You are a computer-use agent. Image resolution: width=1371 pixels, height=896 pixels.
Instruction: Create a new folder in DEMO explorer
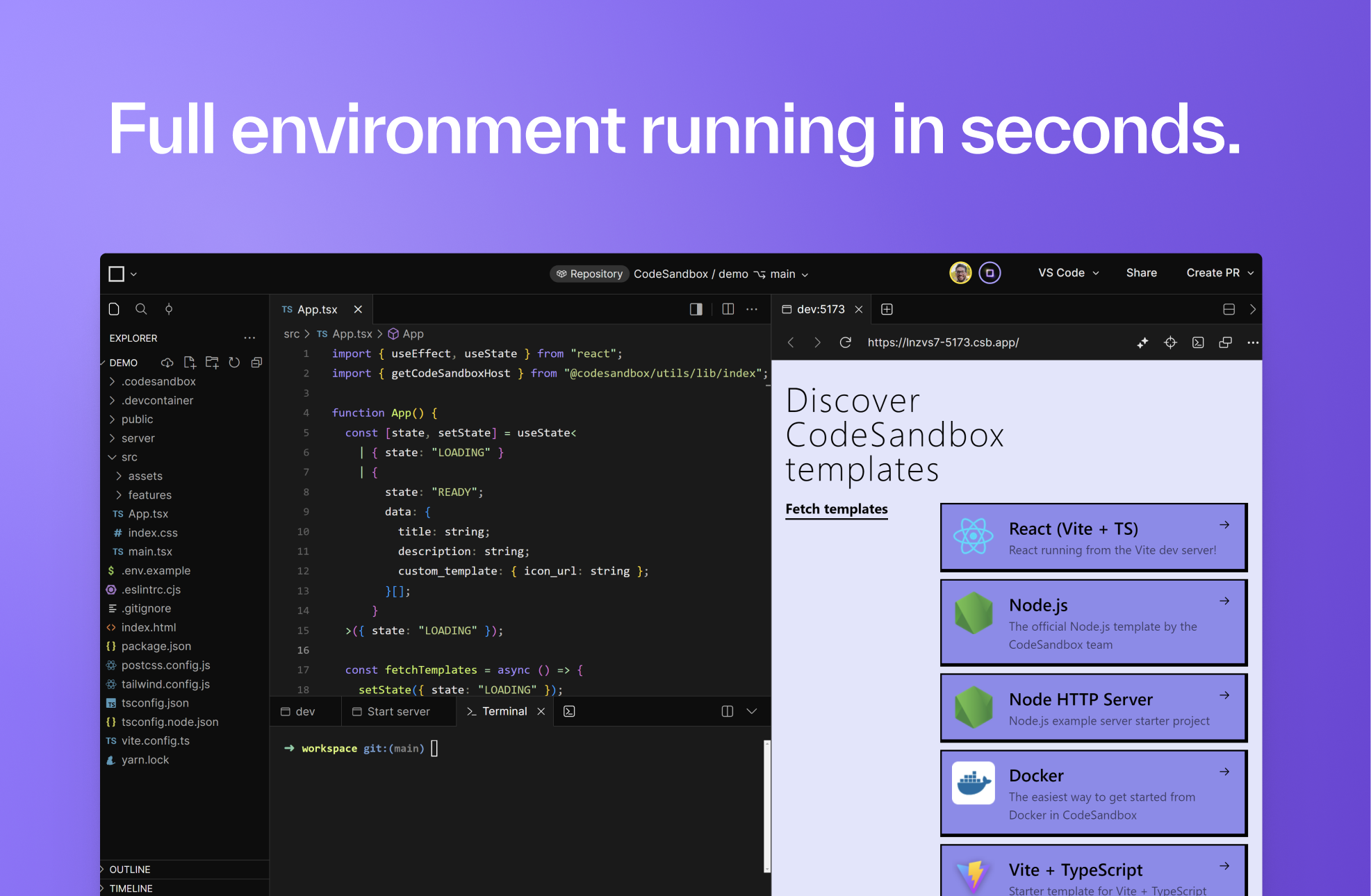coord(212,363)
